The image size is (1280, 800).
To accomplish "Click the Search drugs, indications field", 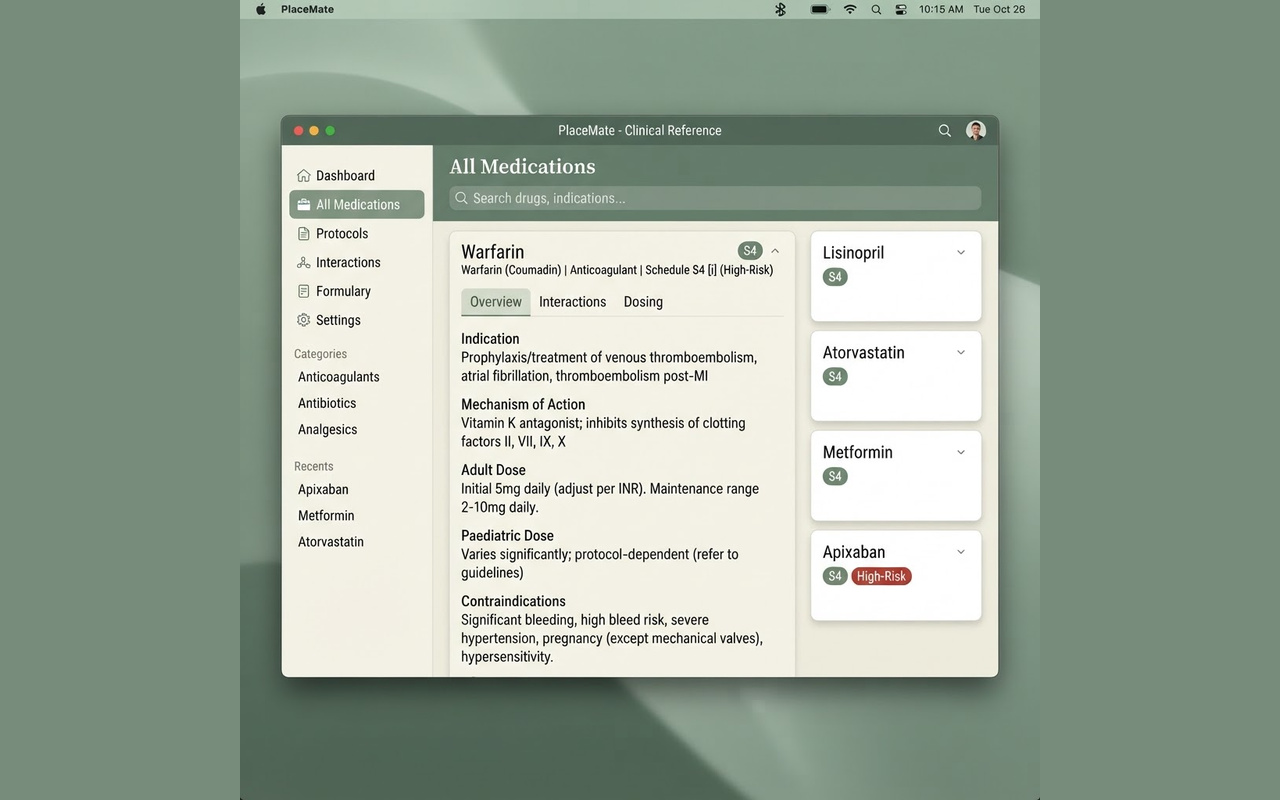I will [x=715, y=198].
